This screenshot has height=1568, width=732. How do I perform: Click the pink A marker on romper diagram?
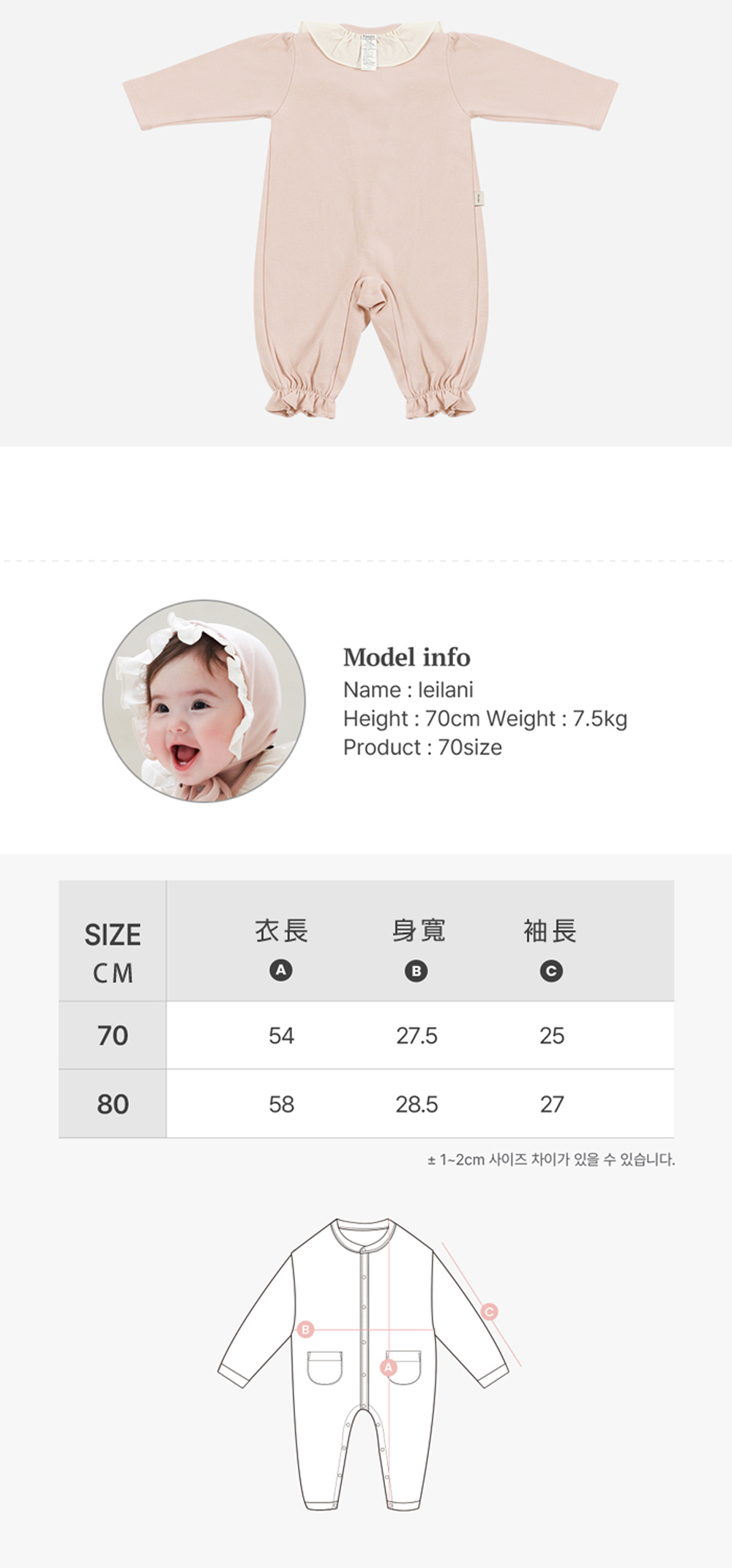click(x=389, y=1367)
